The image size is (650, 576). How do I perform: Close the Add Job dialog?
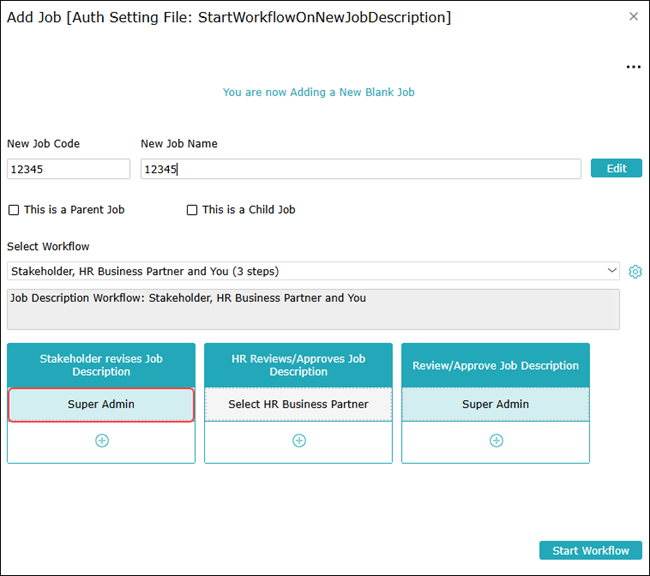(633, 17)
